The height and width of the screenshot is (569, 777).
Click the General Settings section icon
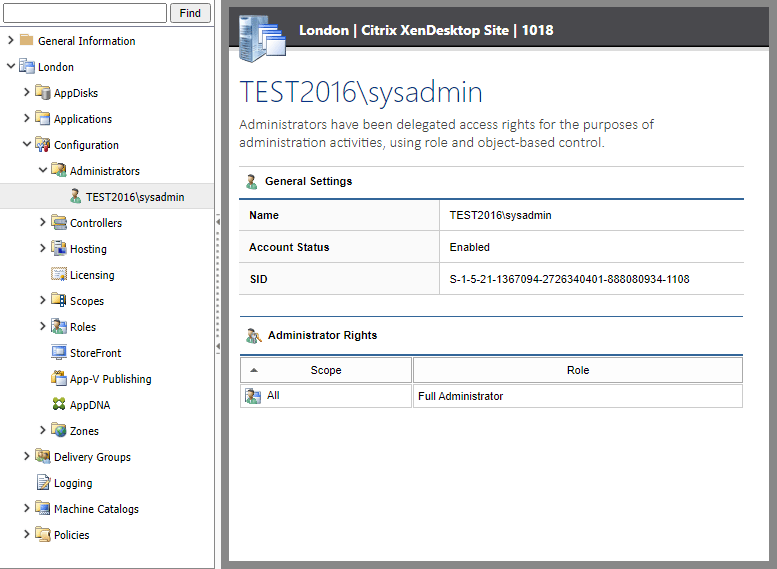[x=251, y=182]
